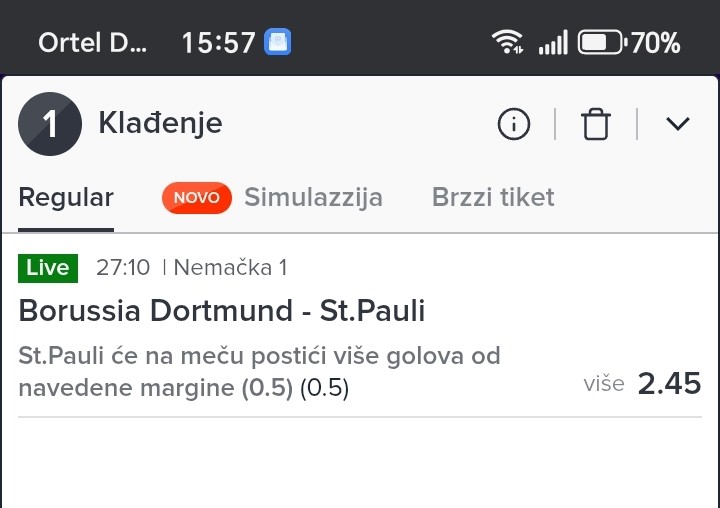
Task: Click the Wi-Fi status icon
Action: pyautogui.click(x=507, y=42)
